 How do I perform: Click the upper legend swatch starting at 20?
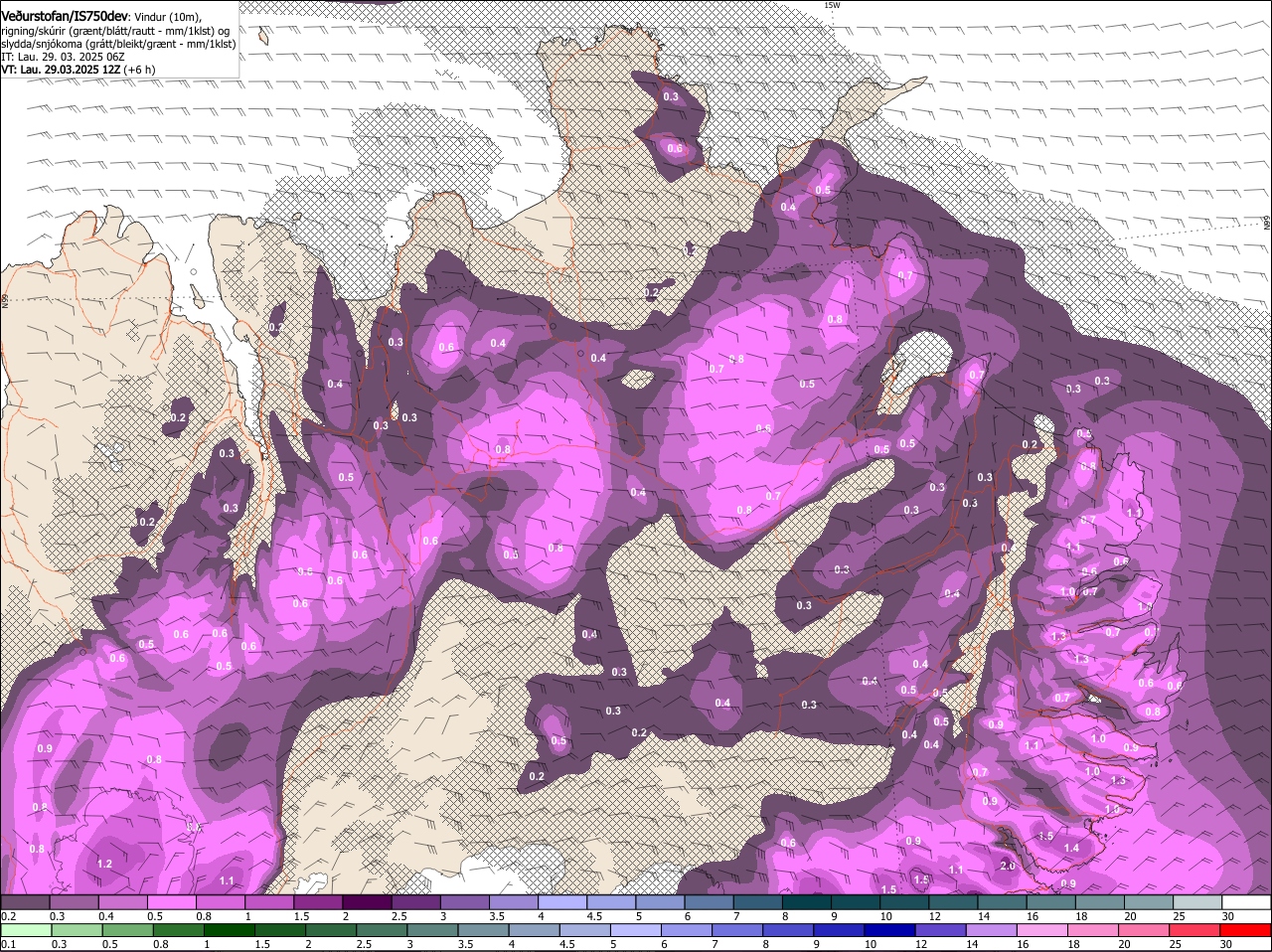coord(1150,902)
